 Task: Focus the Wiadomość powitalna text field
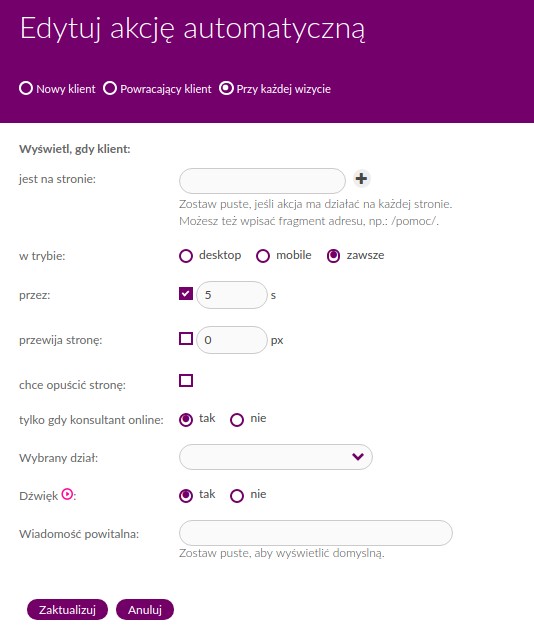click(x=316, y=533)
